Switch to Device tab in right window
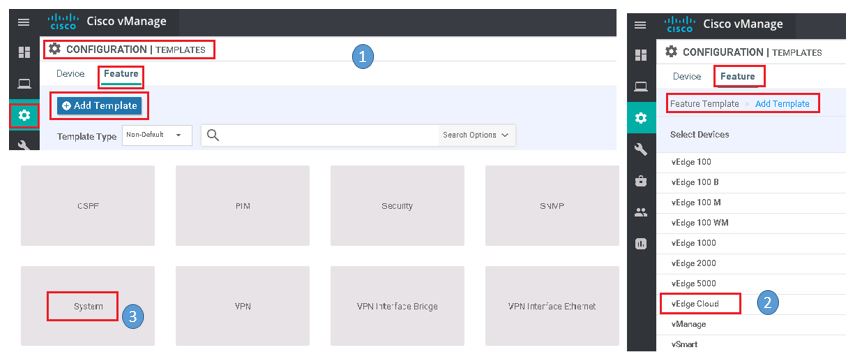 click(x=687, y=77)
